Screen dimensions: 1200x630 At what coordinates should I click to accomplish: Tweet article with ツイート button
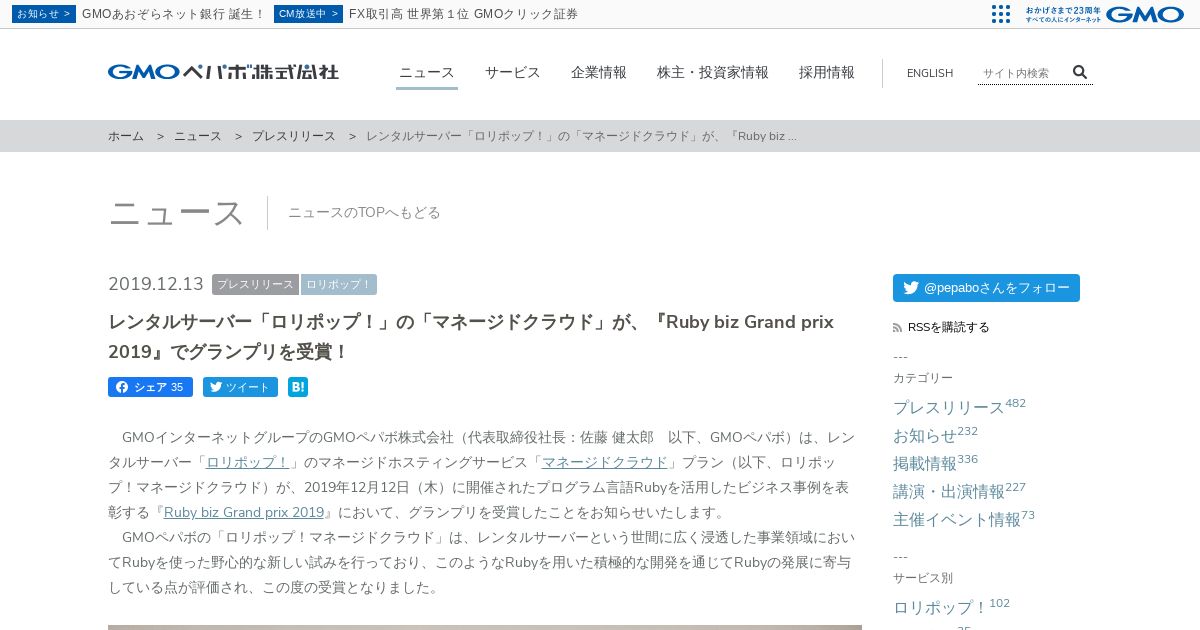[x=240, y=387]
